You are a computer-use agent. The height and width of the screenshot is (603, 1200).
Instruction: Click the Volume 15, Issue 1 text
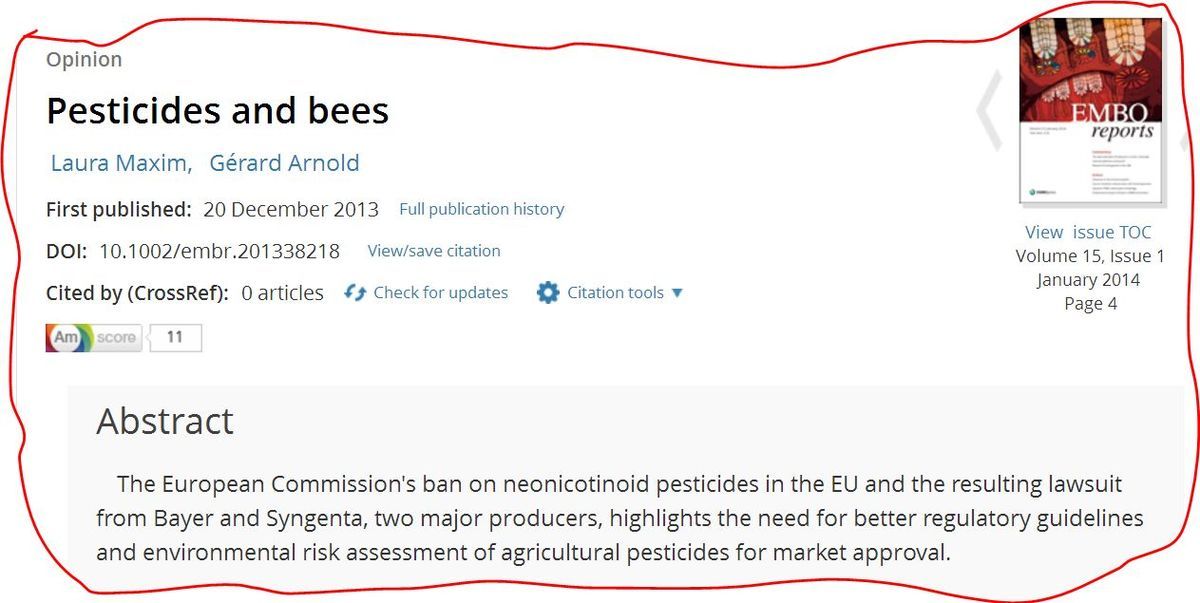point(1090,256)
